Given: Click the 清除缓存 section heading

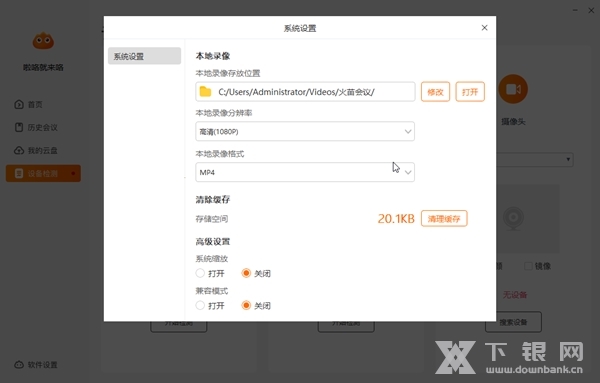Looking at the screenshot, I should 213,199.
